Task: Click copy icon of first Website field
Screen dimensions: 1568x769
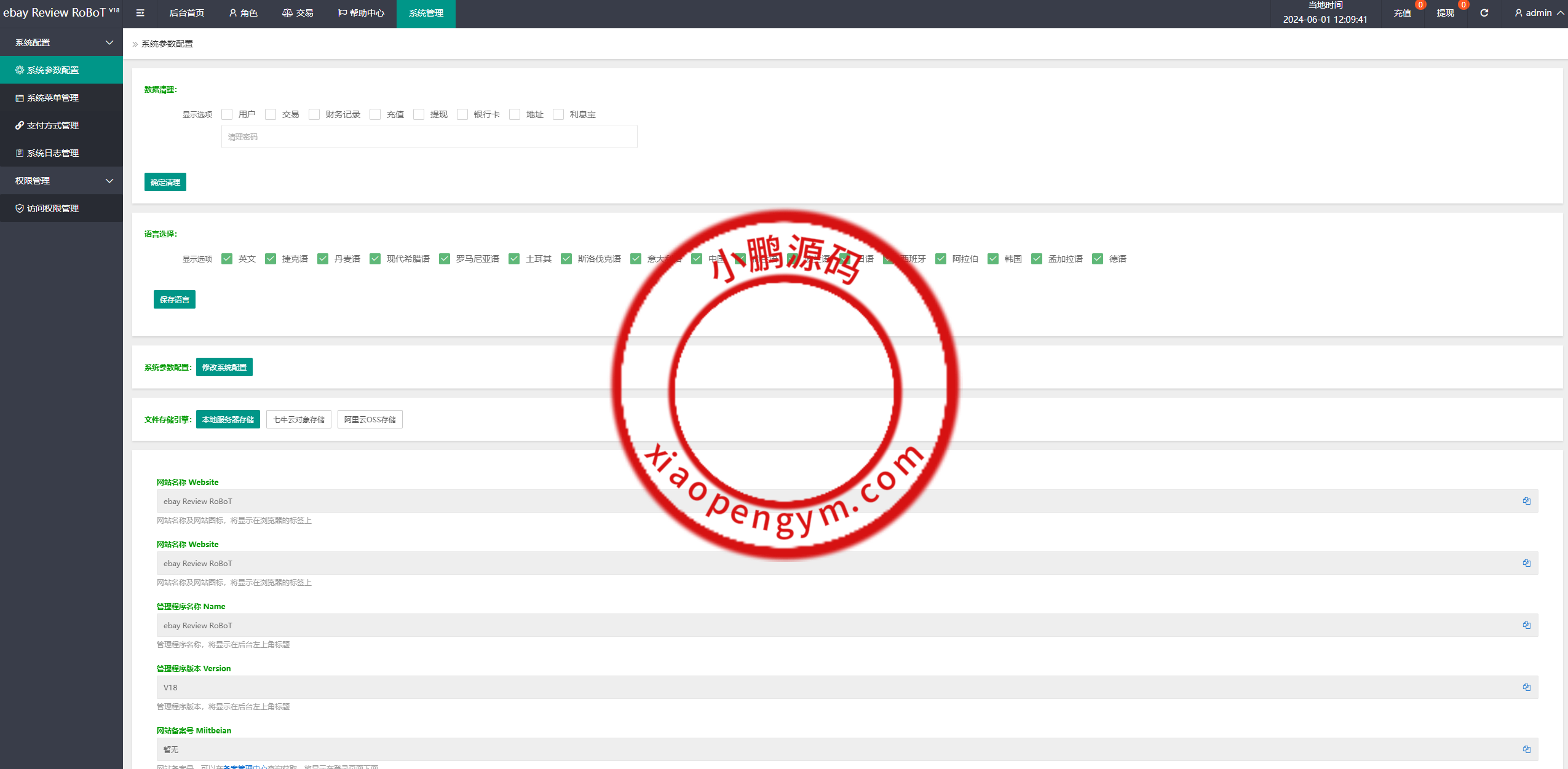Action: click(1526, 501)
